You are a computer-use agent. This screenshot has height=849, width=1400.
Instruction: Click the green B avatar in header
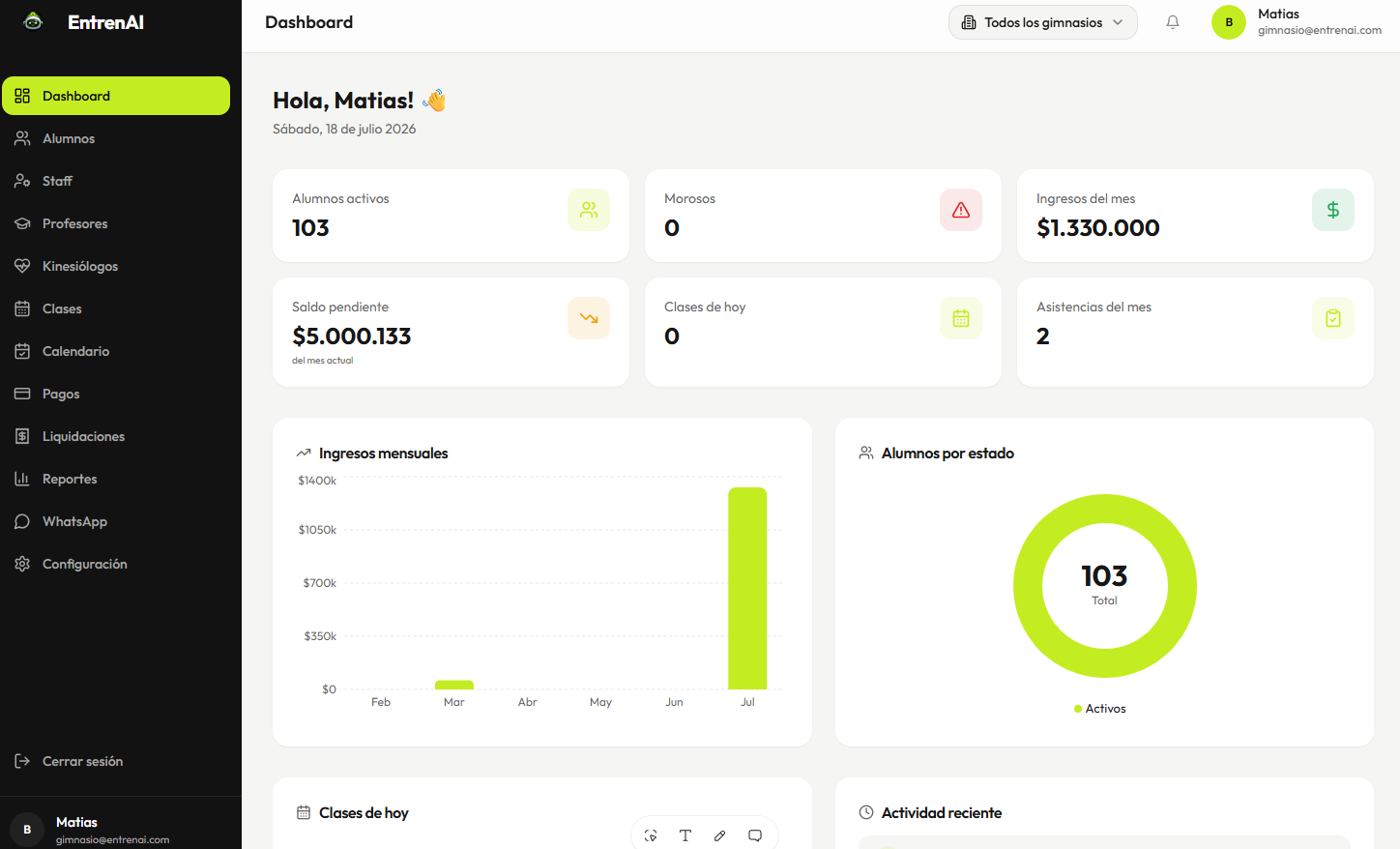click(1229, 22)
